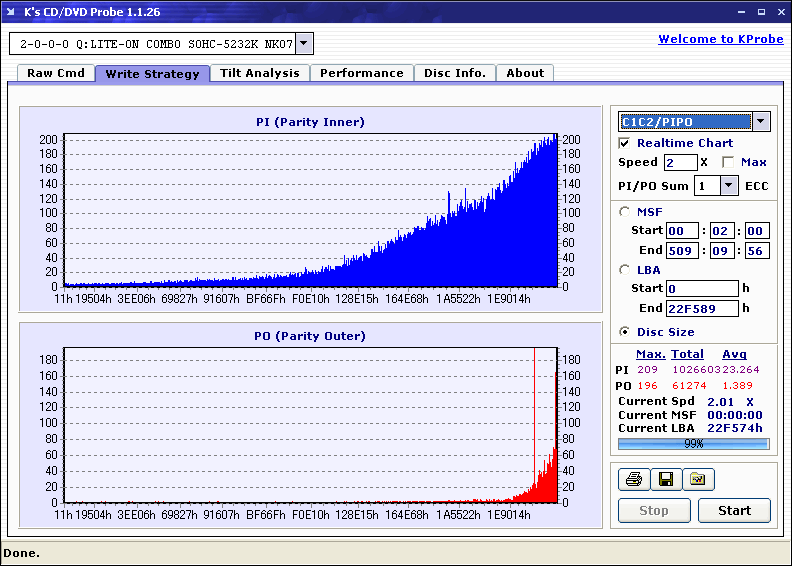Expand the PI/PO Sum dropdown
Image resolution: width=792 pixels, height=566 pixels.
coord(728,186)
